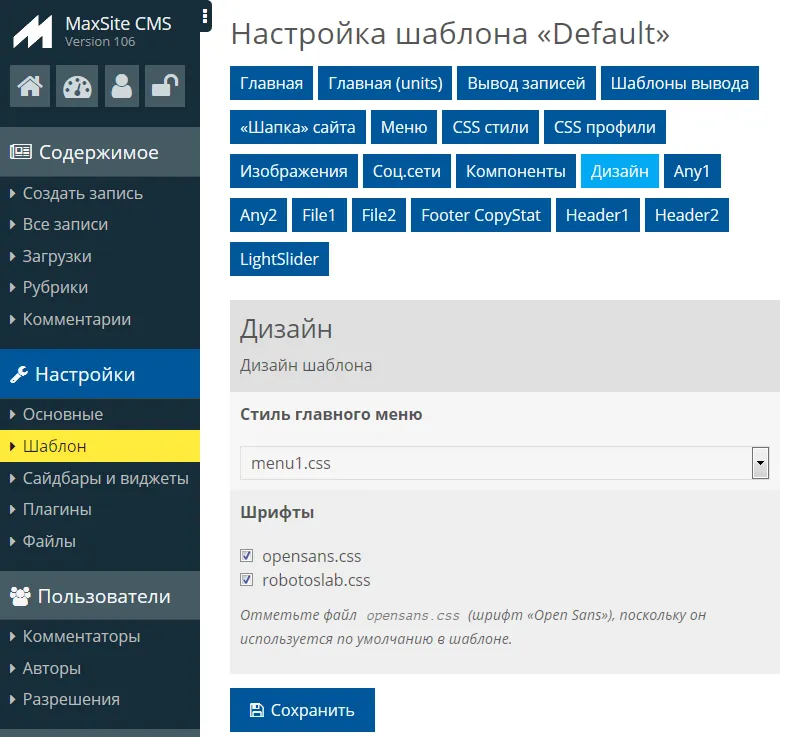
Task: Click the user profile icon
Action: coord(122,87)
